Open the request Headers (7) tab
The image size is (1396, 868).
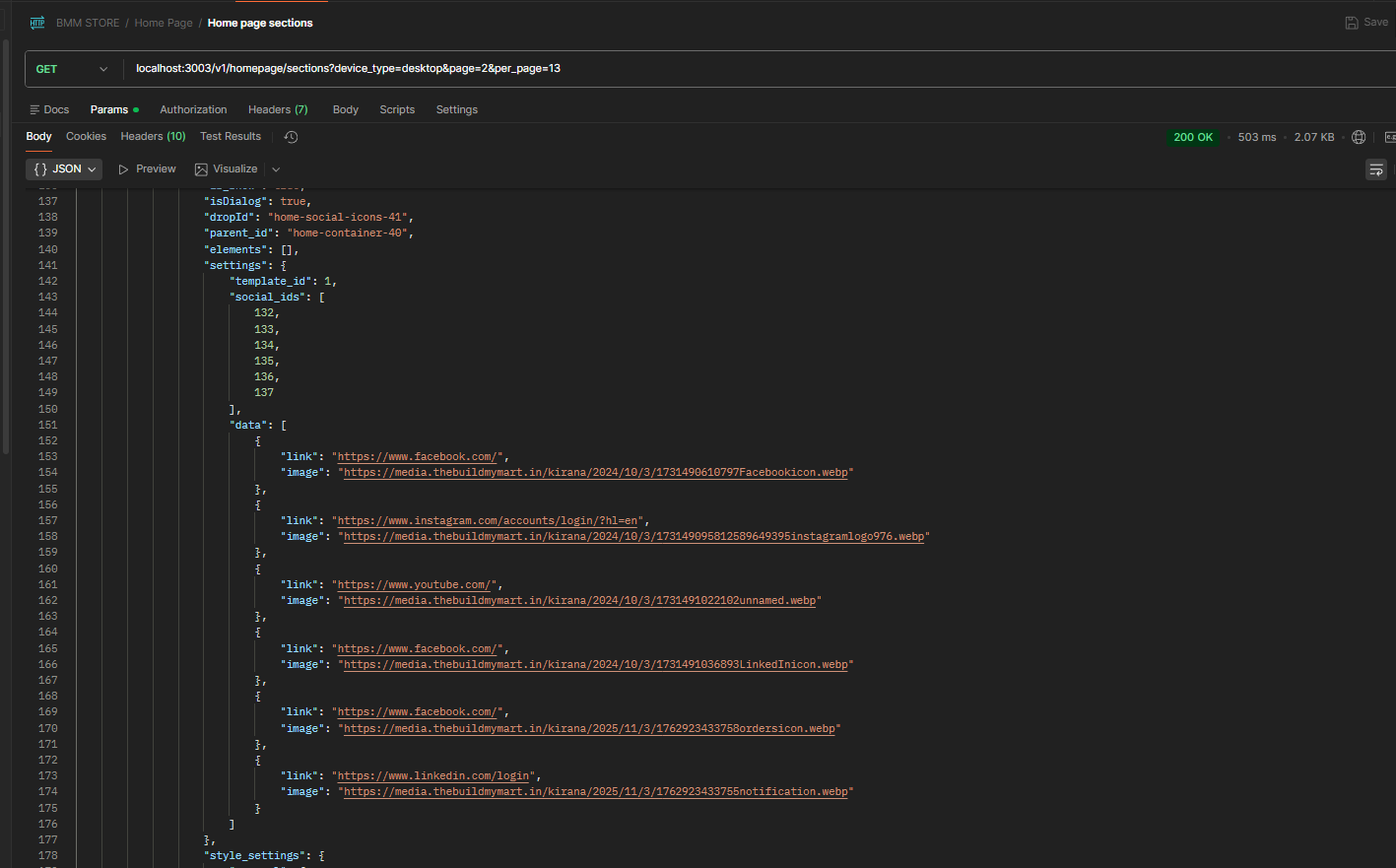(x=278, y=109)
